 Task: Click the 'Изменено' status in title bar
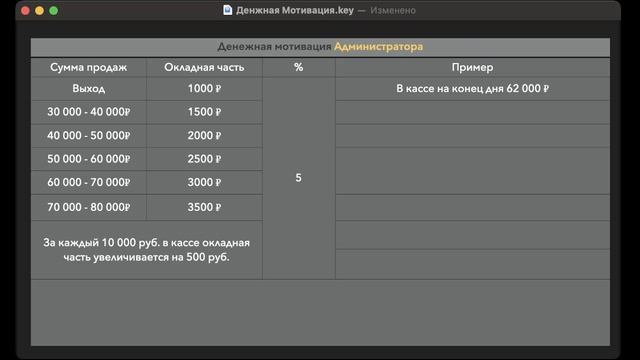pyautogui.click(x=393, y=10)
